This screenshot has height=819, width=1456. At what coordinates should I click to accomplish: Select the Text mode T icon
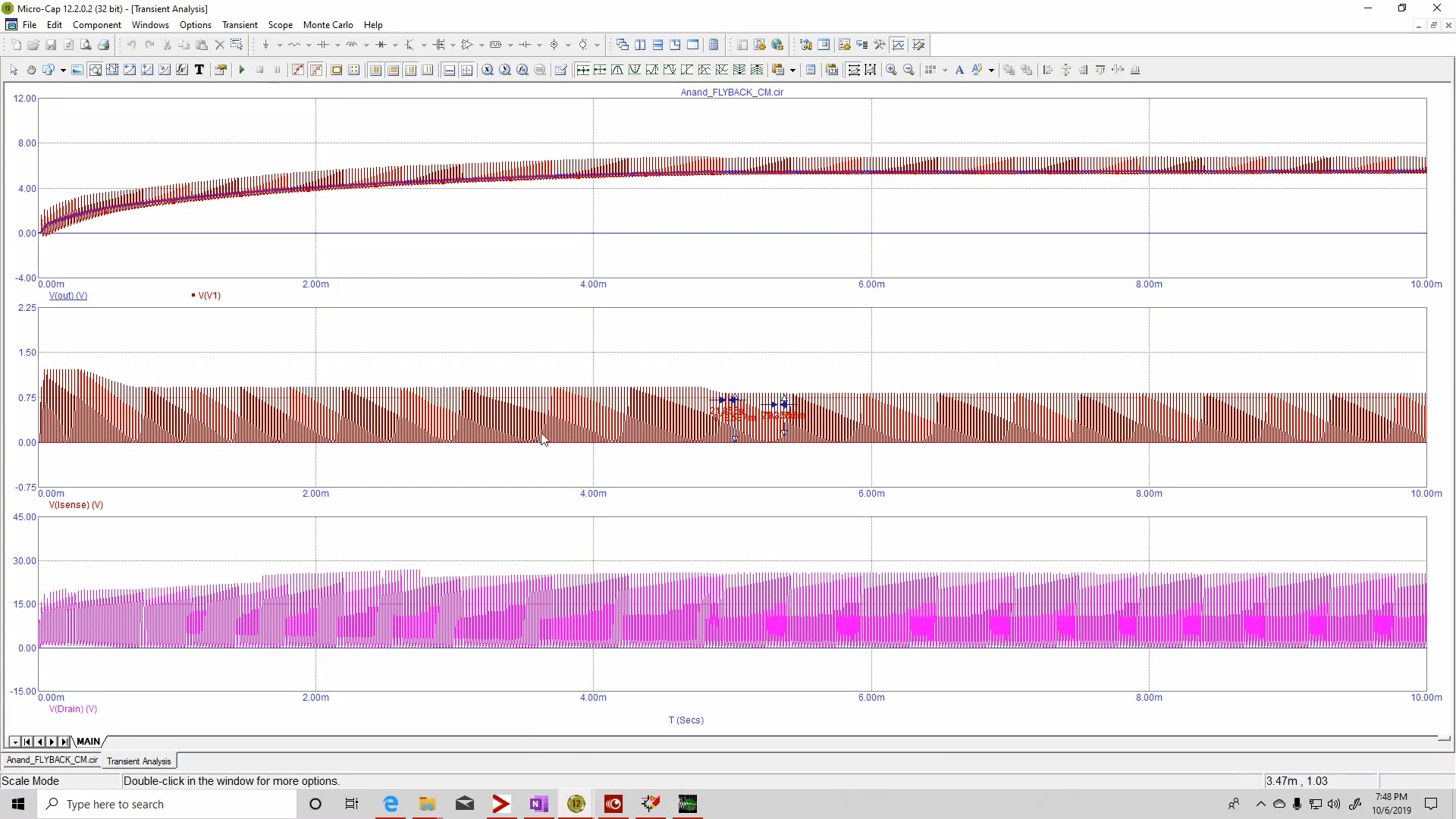[x=199, y=70]
